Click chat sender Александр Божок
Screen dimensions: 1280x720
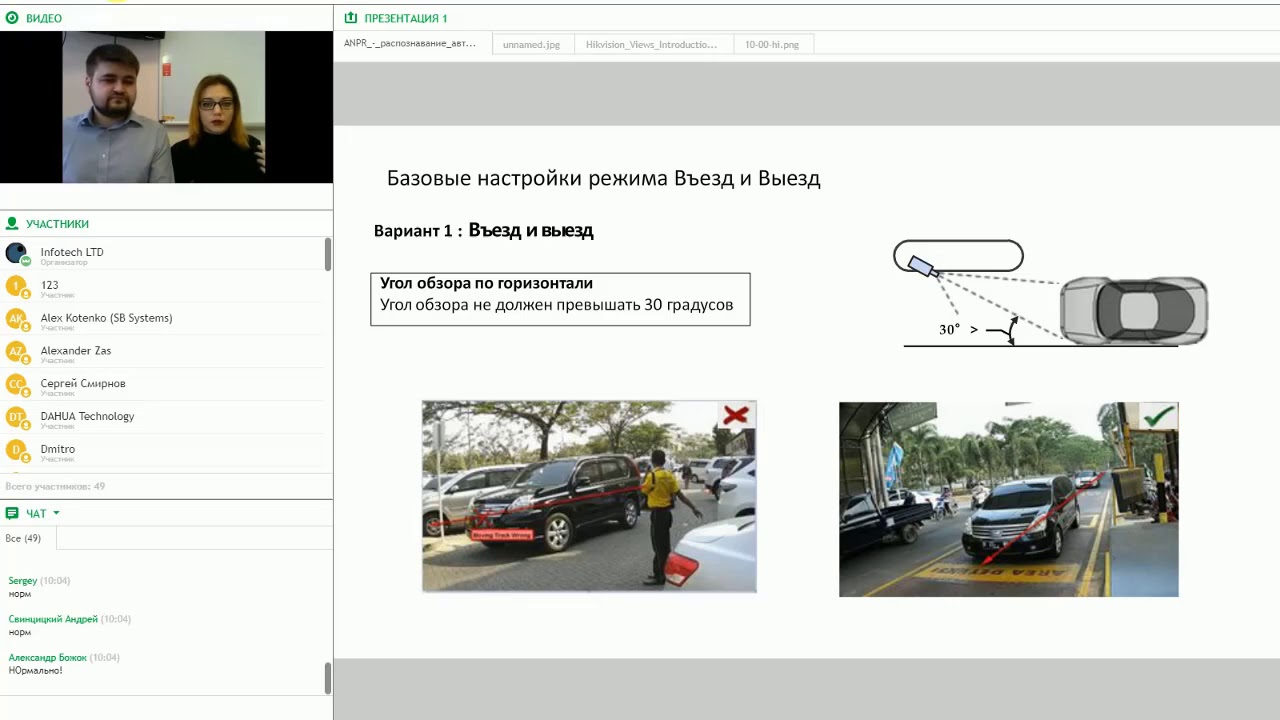(47, 657)
